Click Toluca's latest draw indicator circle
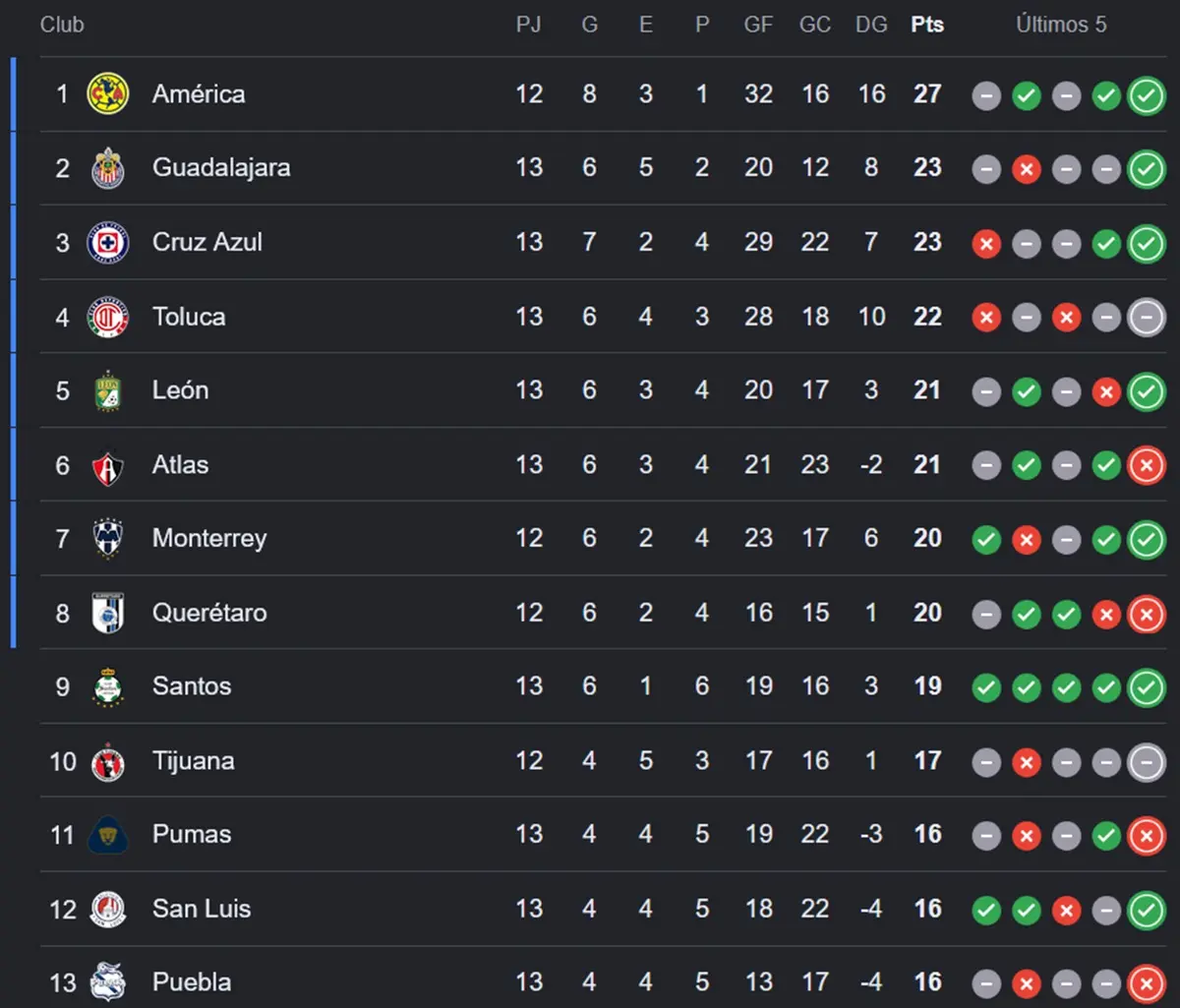The image size is (1180, 1008). click(x=1147, y=318)
